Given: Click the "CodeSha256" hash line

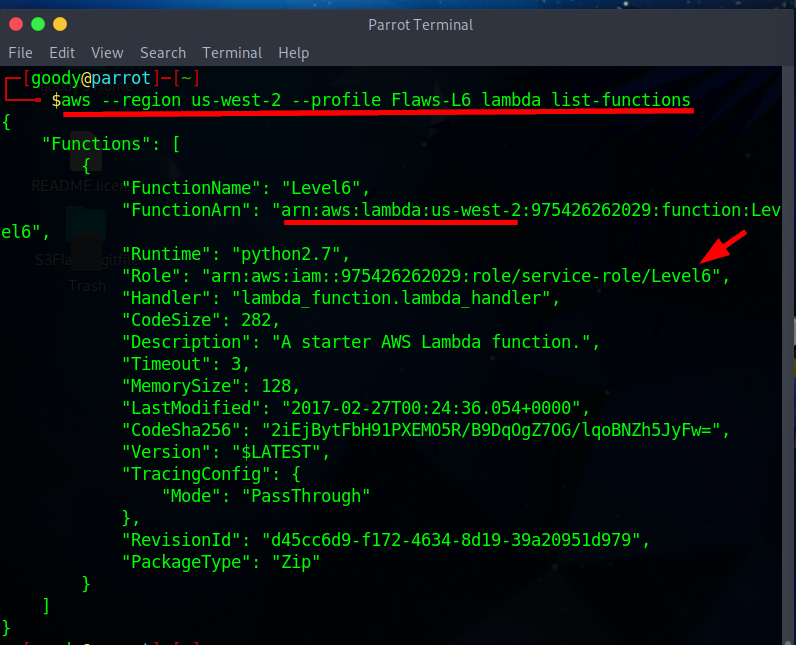Looking at the screenshot, I should click(426, 430).
